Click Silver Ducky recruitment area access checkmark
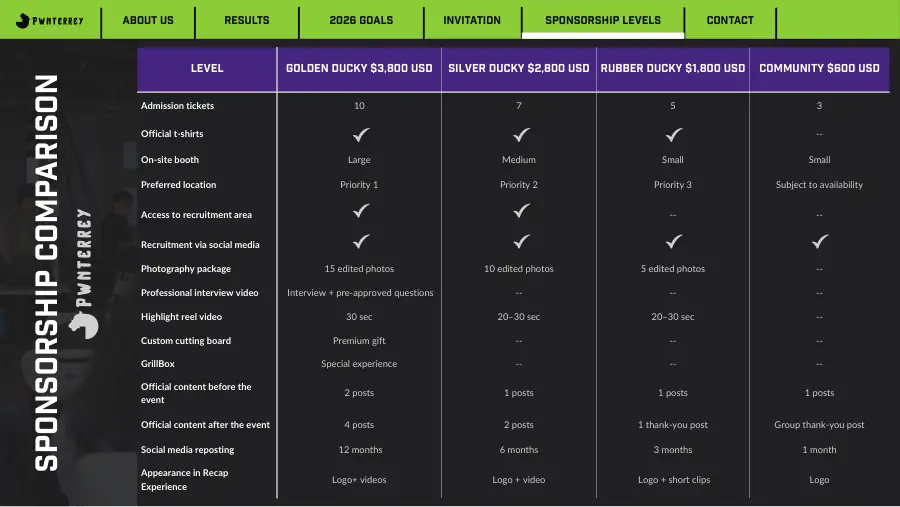 [x=521, y=211]
